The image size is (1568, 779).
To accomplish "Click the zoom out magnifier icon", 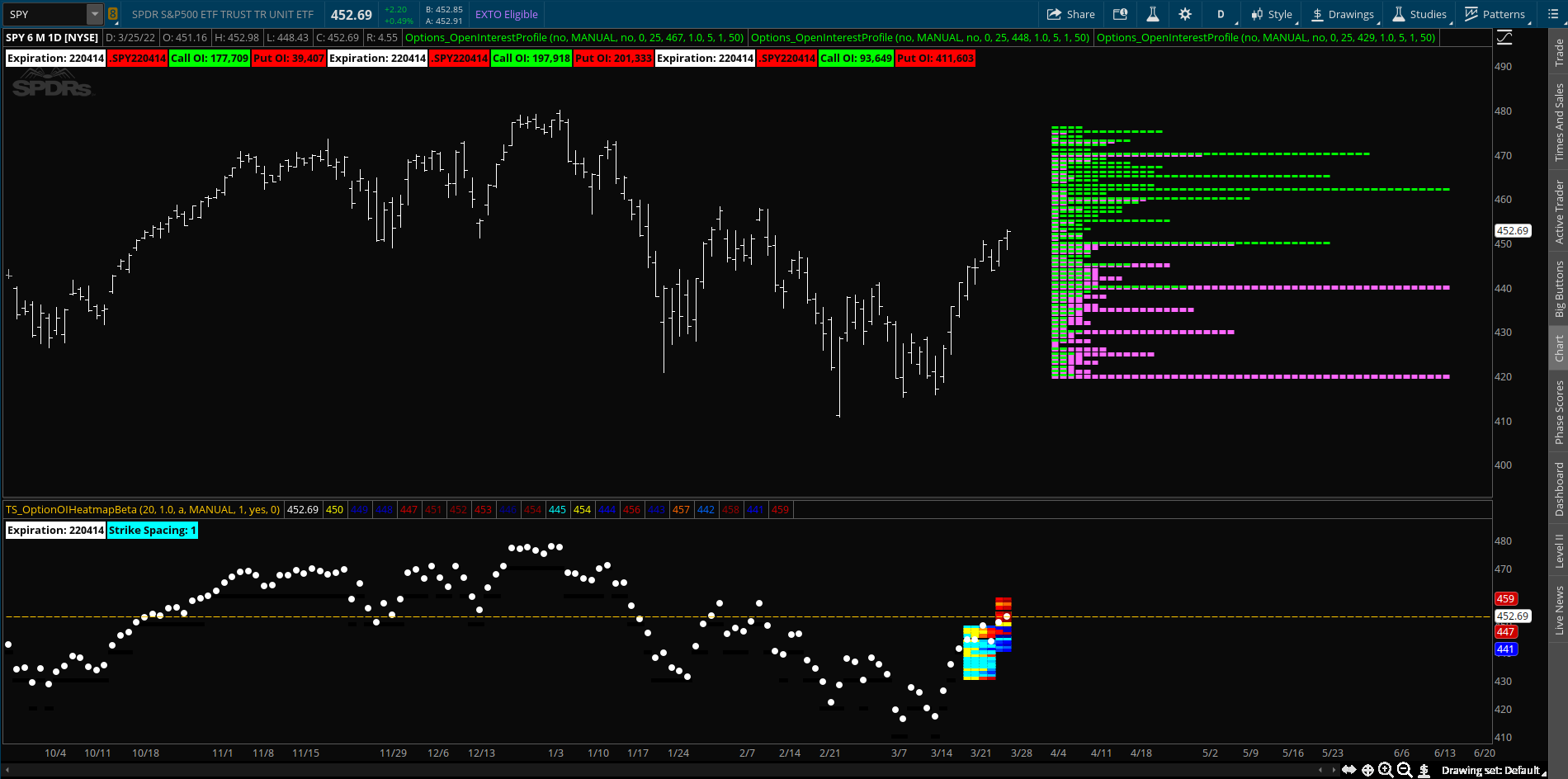I will tap(1405, 770).
